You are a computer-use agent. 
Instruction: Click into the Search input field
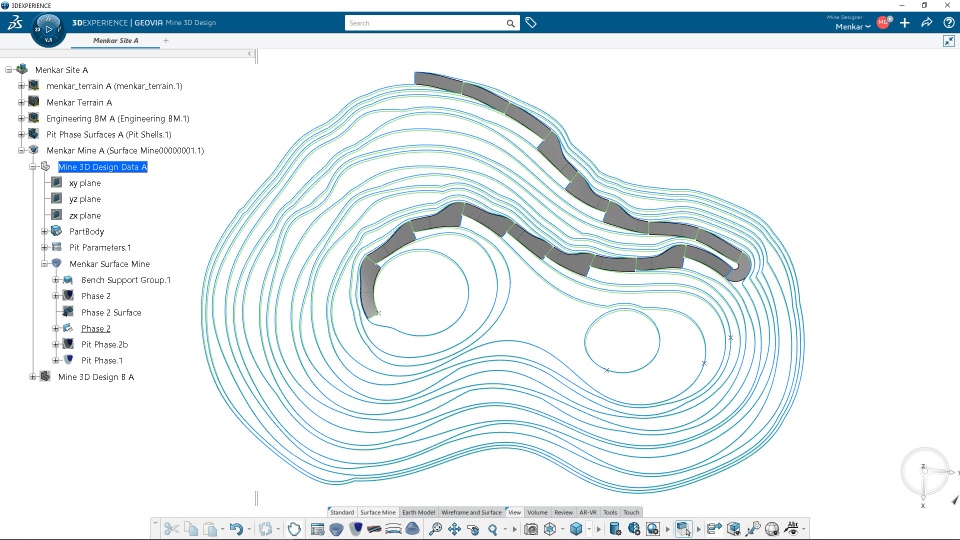425,23
